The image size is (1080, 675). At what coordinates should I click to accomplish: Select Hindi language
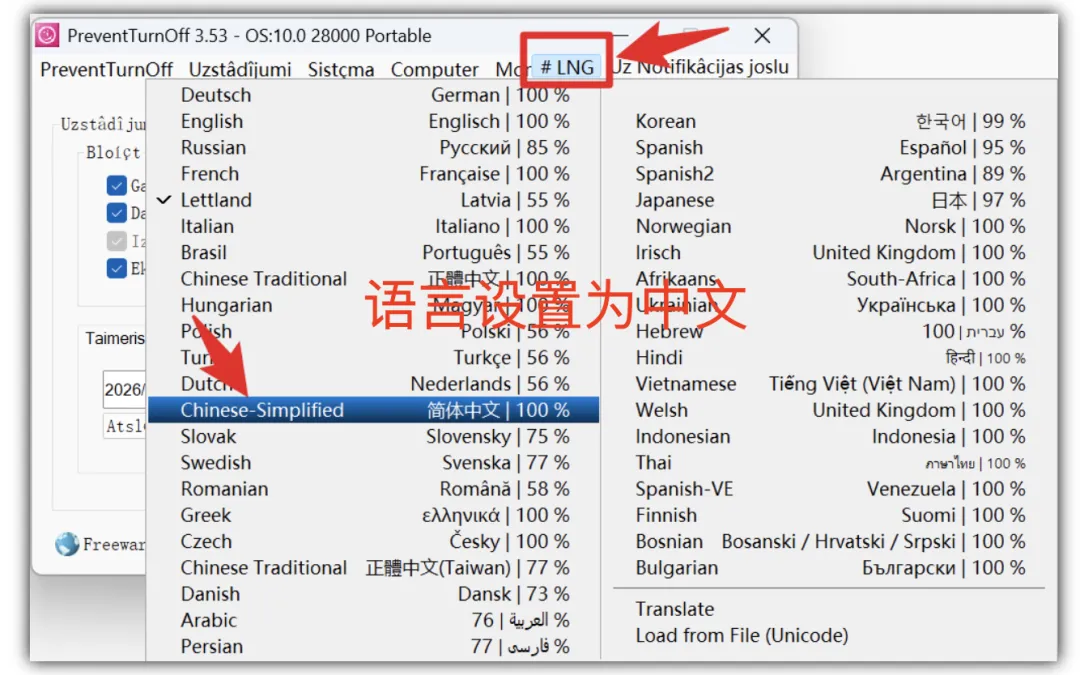829,357
